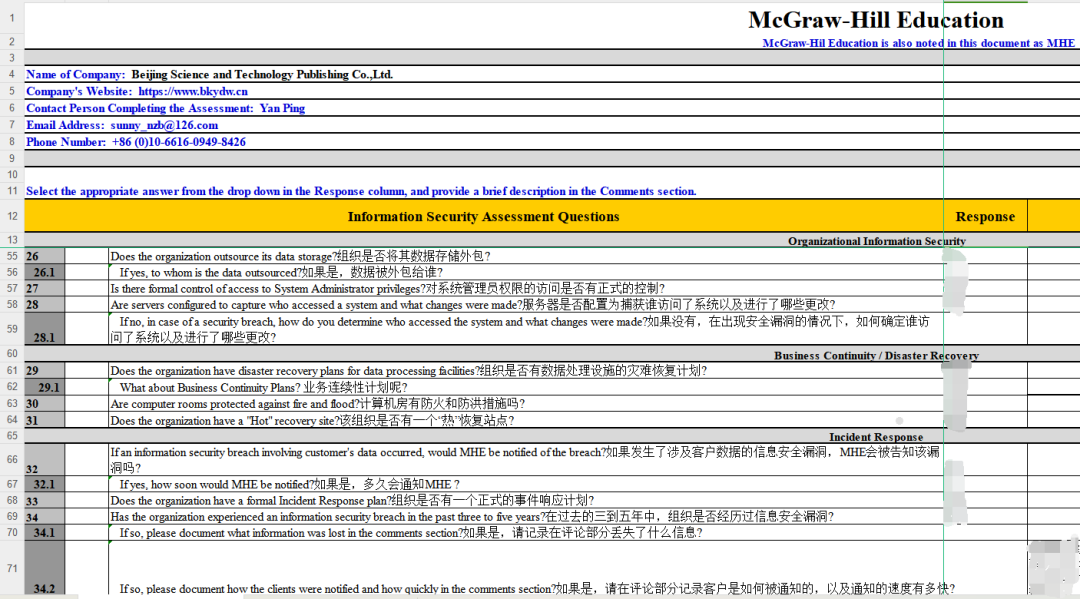Select the Business Continuity / Disaster Recovery heading
The width and height of the screenshot is (1080, 599).
[x=876, y=356]
